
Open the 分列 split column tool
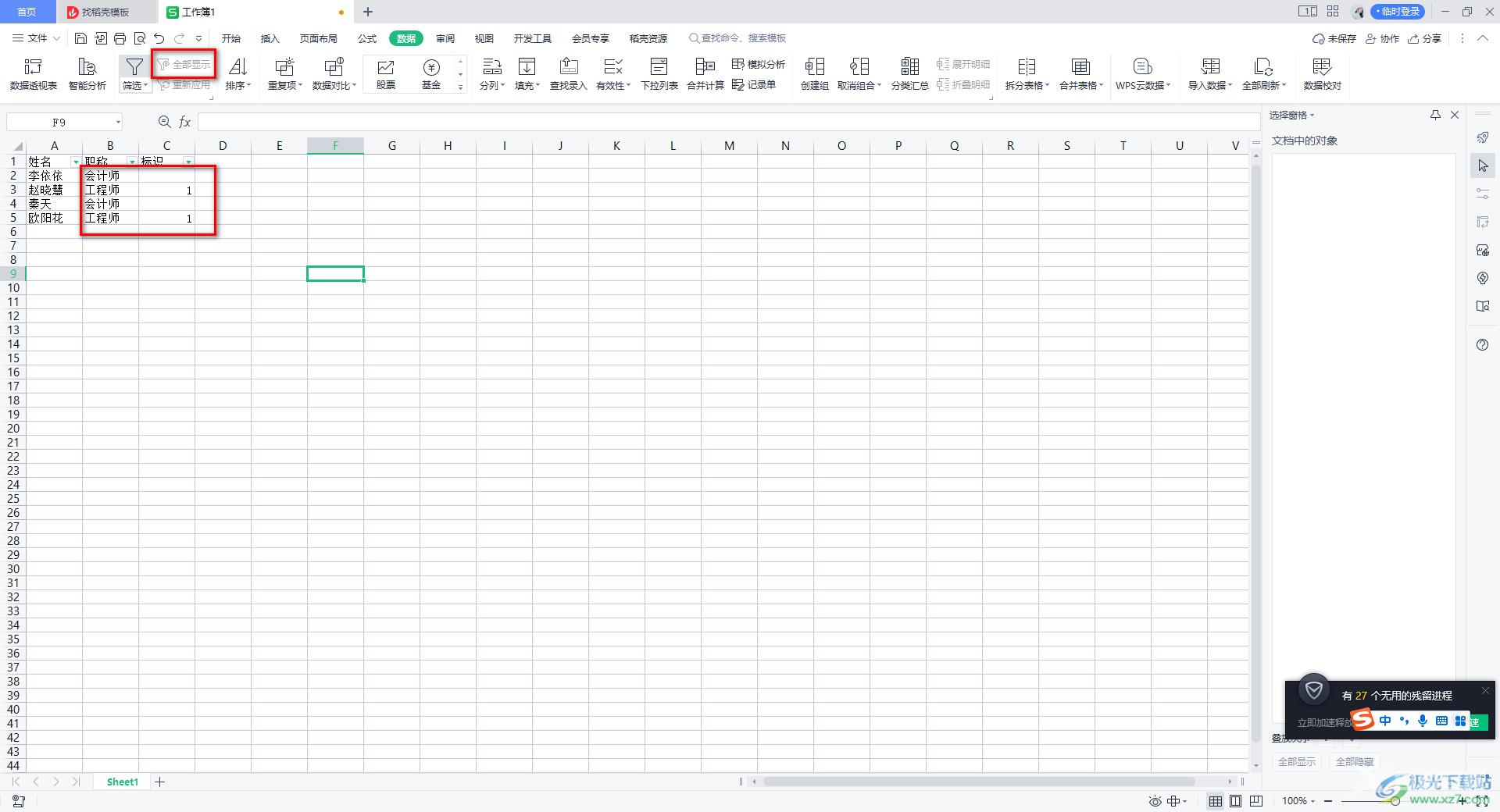pos(491,74)
